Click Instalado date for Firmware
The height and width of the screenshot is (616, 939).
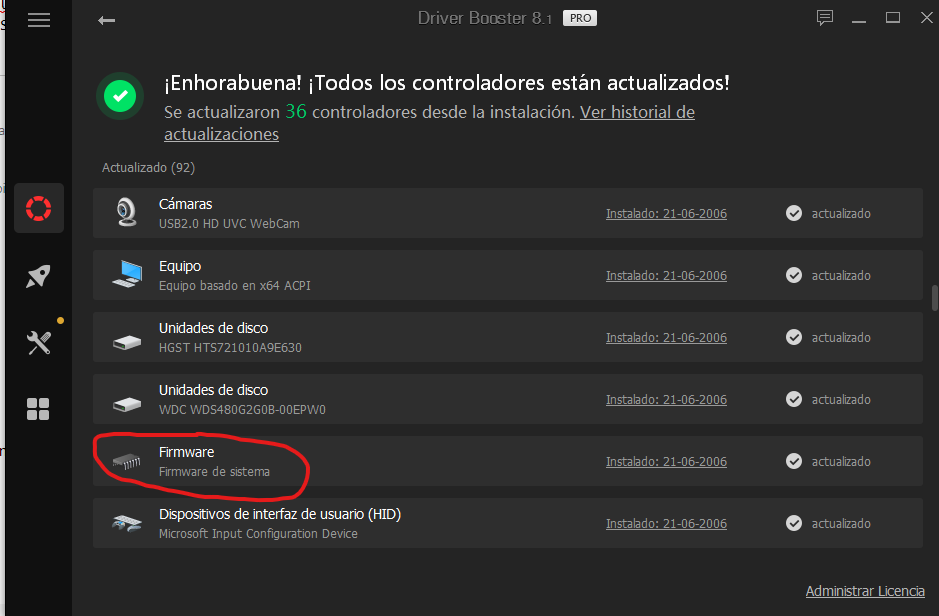coord(667,462)
